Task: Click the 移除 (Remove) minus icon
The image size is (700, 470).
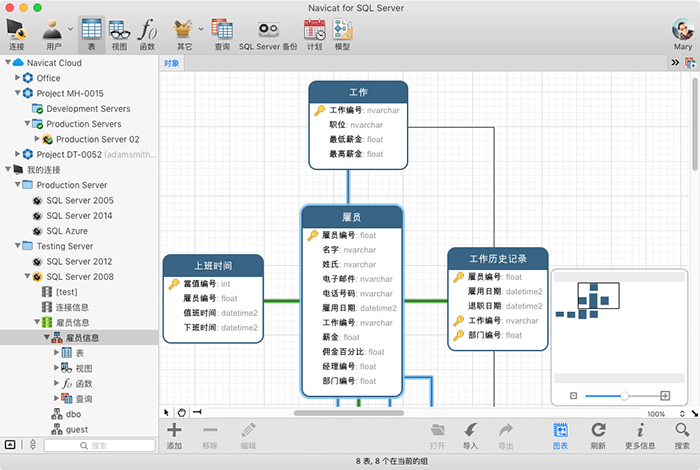Action: [210, 430]
